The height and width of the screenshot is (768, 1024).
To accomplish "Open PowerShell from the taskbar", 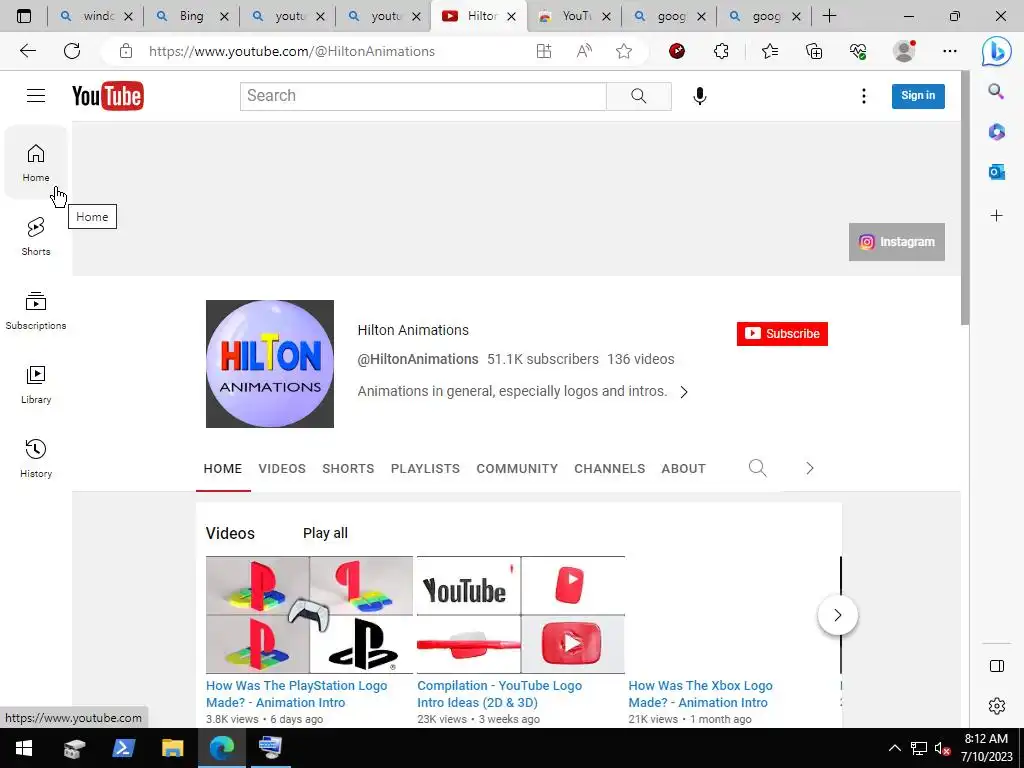I will 123,748.
